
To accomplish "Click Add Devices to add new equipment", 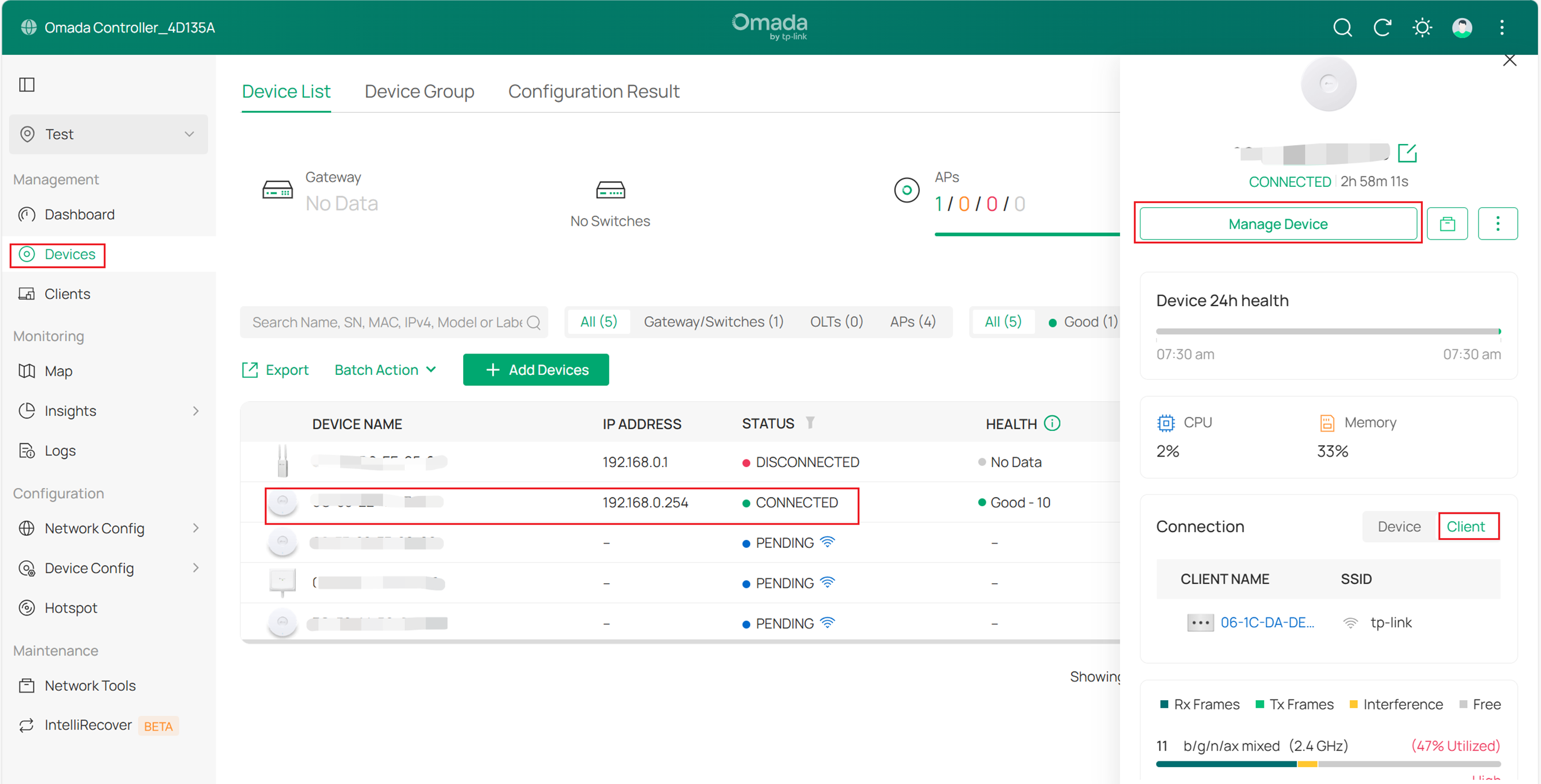I will point(536,370).
